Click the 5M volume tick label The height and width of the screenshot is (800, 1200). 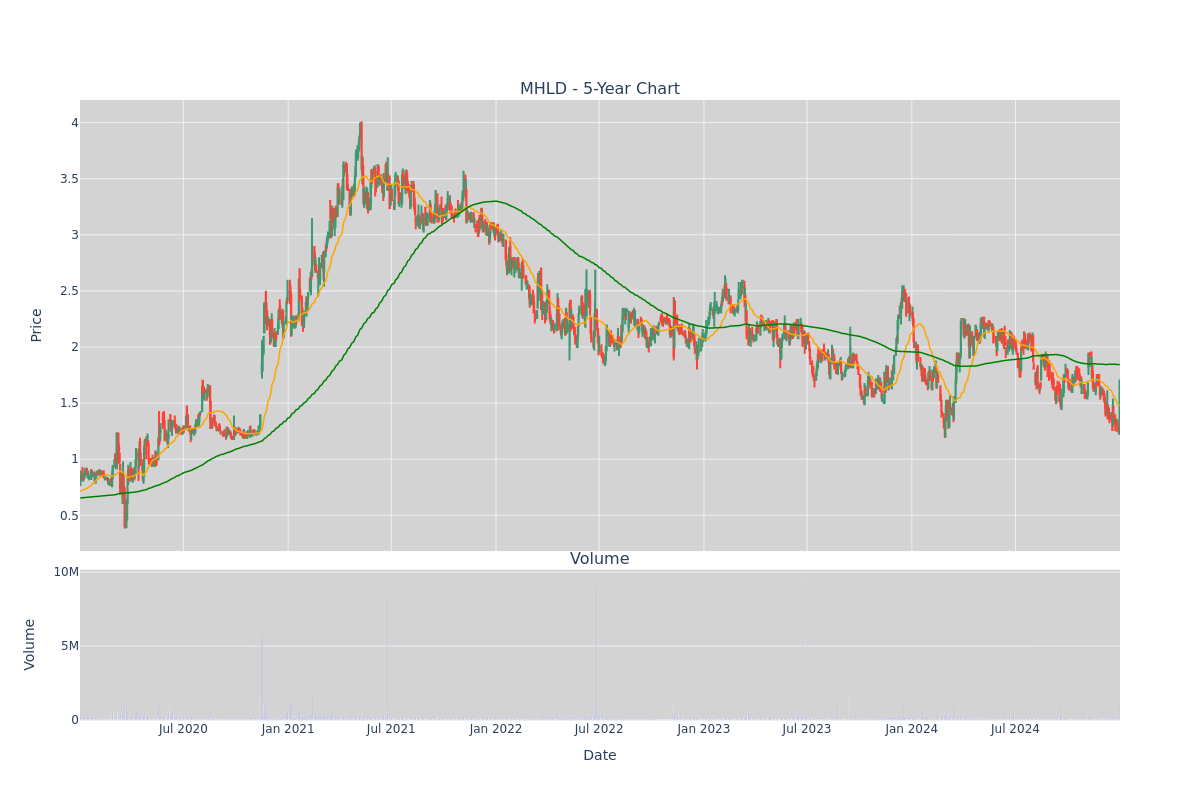pos(69,646)
